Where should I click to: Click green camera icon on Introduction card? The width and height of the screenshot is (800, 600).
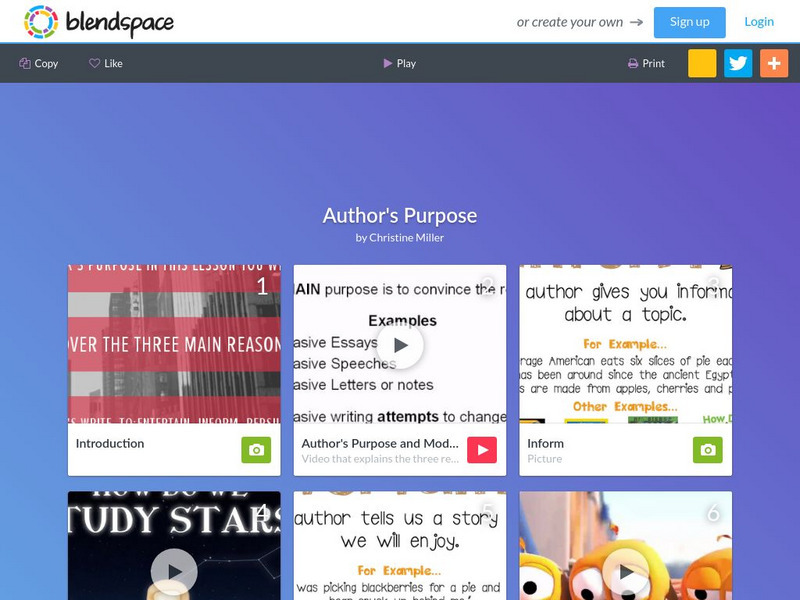[x=256, y=449]
